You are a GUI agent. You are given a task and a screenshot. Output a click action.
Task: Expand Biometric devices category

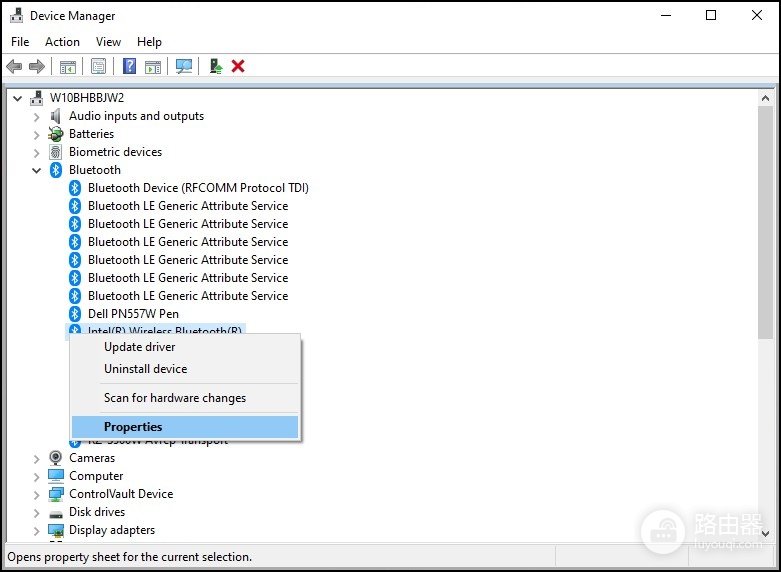[x=36, y=152]
